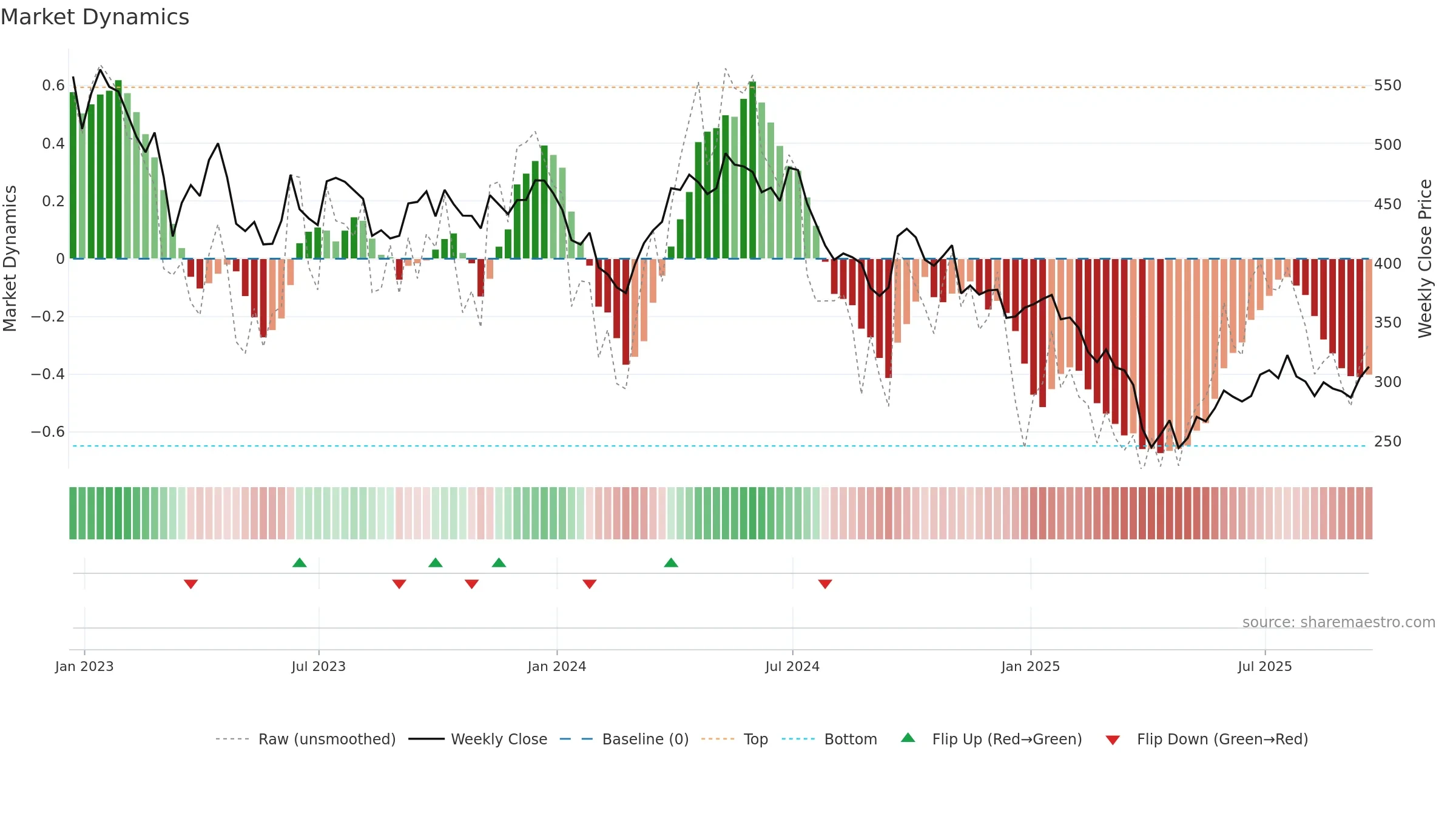Screen dimensions: 1456x819
Task: Select the last green flip-up marker near Apr 2024
Action: [671, 562]
